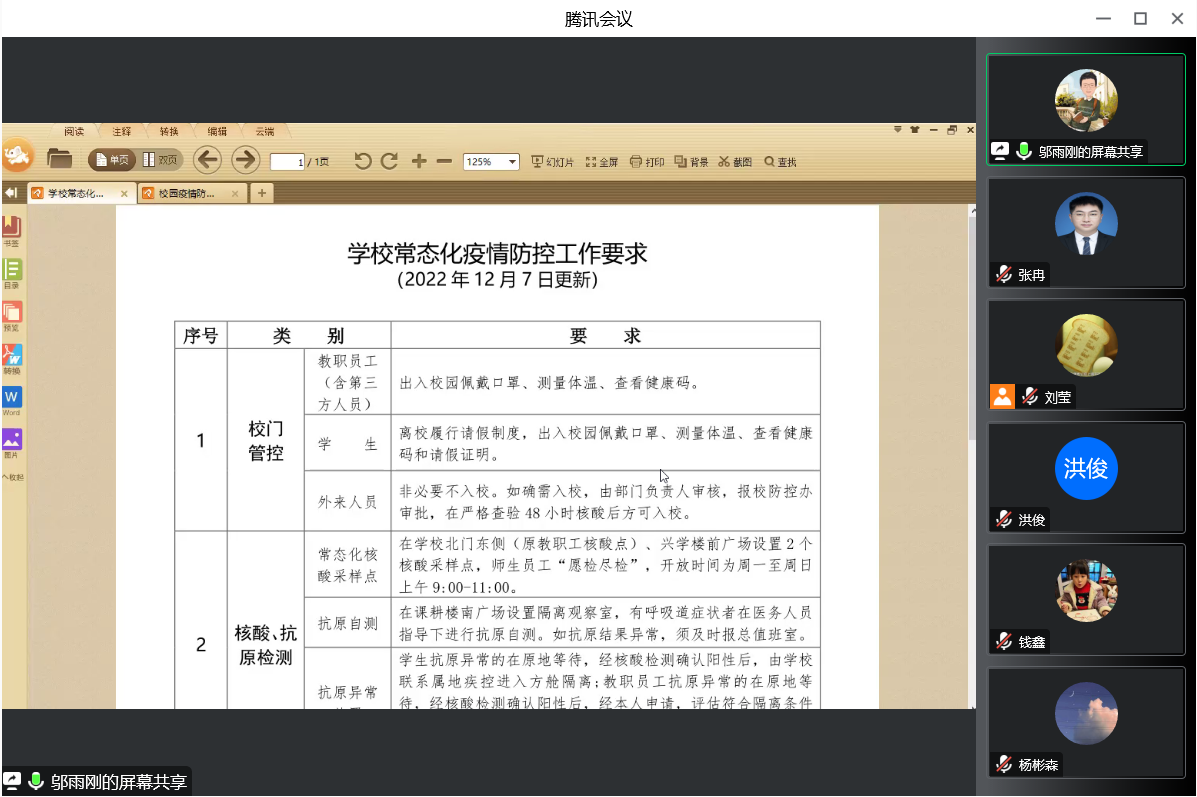Click the 查找 search button
Screen dimensions: 1197x797
781,162
